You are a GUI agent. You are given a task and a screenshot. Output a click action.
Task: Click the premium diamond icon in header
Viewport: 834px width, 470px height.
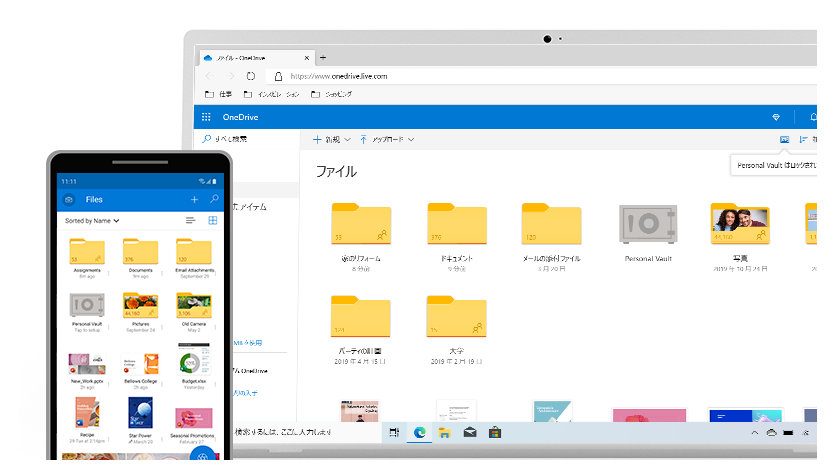(x=776, y=117)
